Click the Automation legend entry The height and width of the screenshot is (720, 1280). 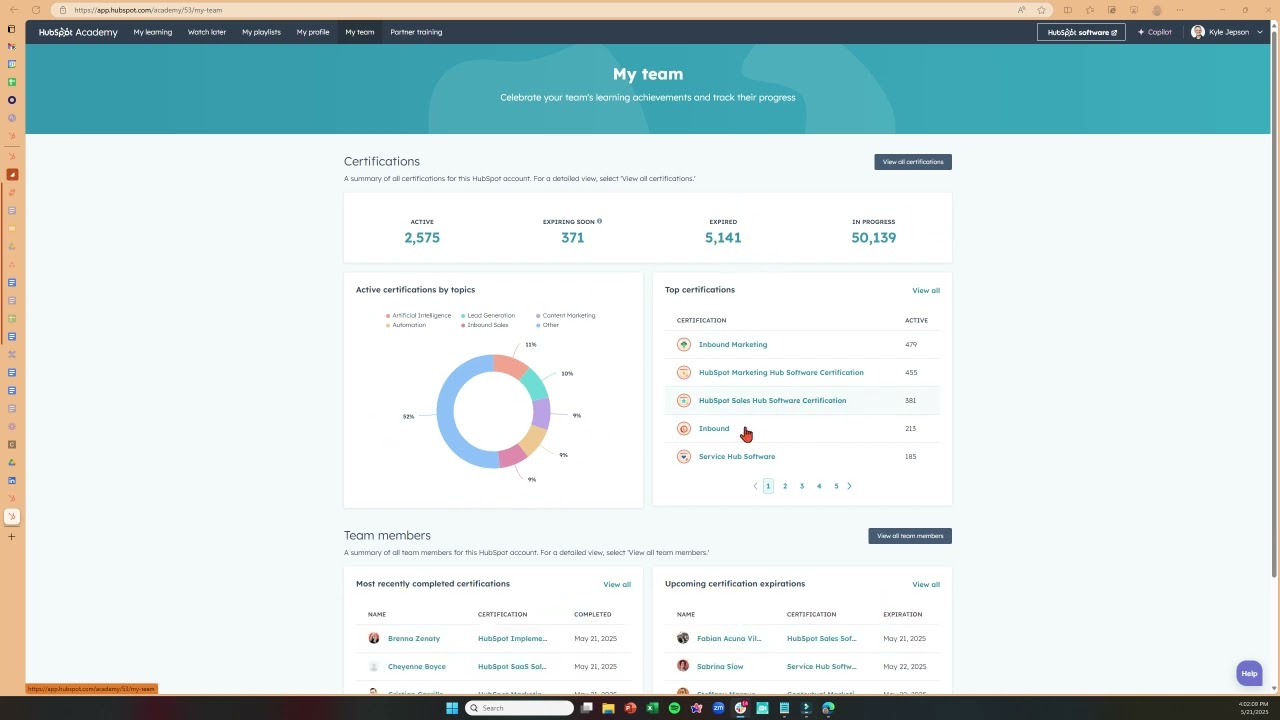point(406,325)
